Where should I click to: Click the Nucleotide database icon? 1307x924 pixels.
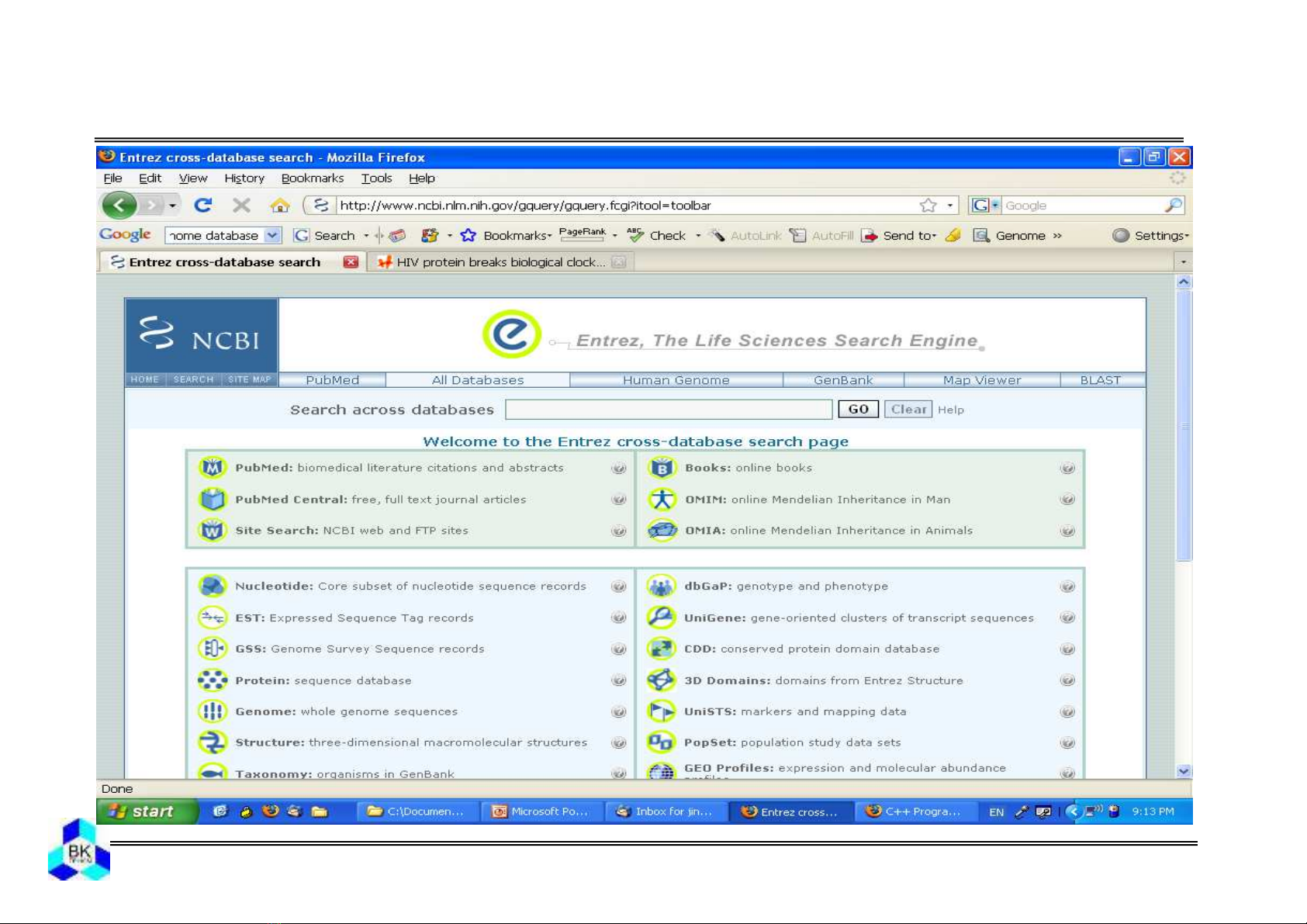tap(212, 587)
